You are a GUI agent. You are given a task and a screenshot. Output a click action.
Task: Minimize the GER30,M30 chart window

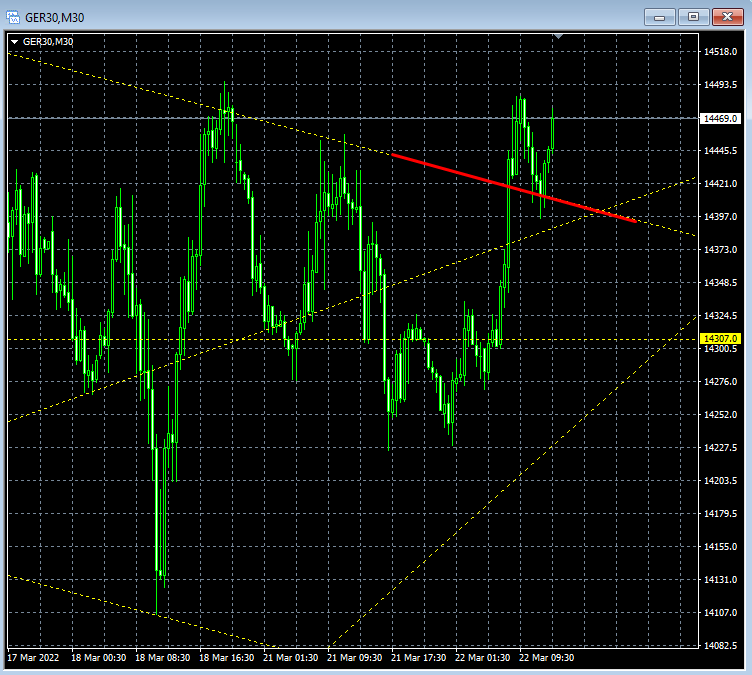660,17
